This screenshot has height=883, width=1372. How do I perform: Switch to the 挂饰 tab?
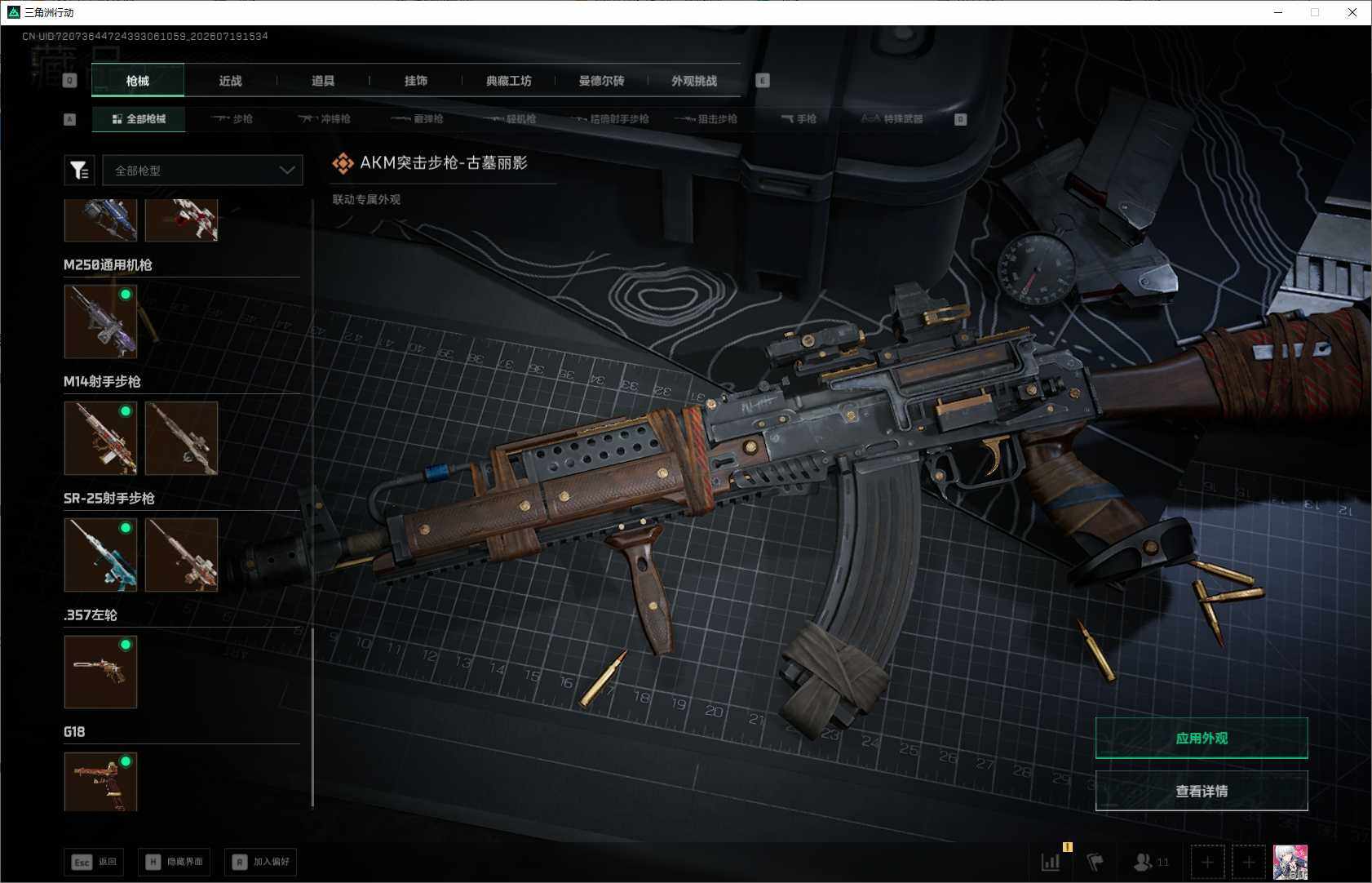(x=415, y=81)
